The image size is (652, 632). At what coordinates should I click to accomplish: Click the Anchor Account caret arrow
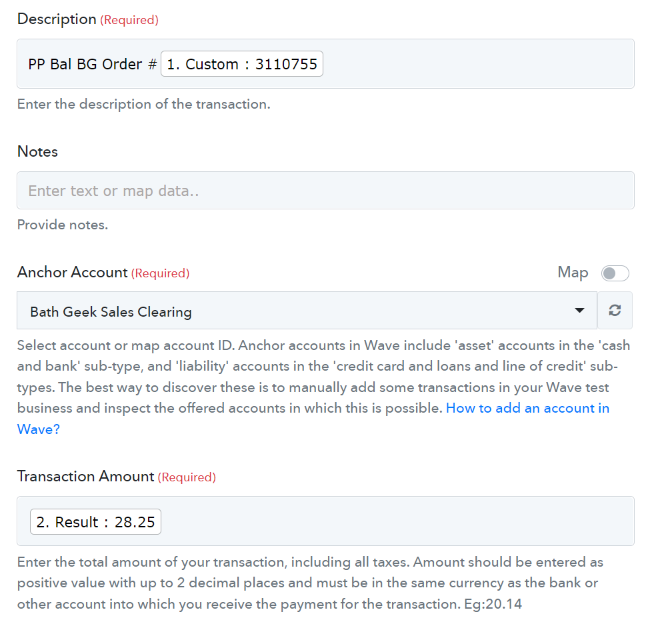pos(579,310)
